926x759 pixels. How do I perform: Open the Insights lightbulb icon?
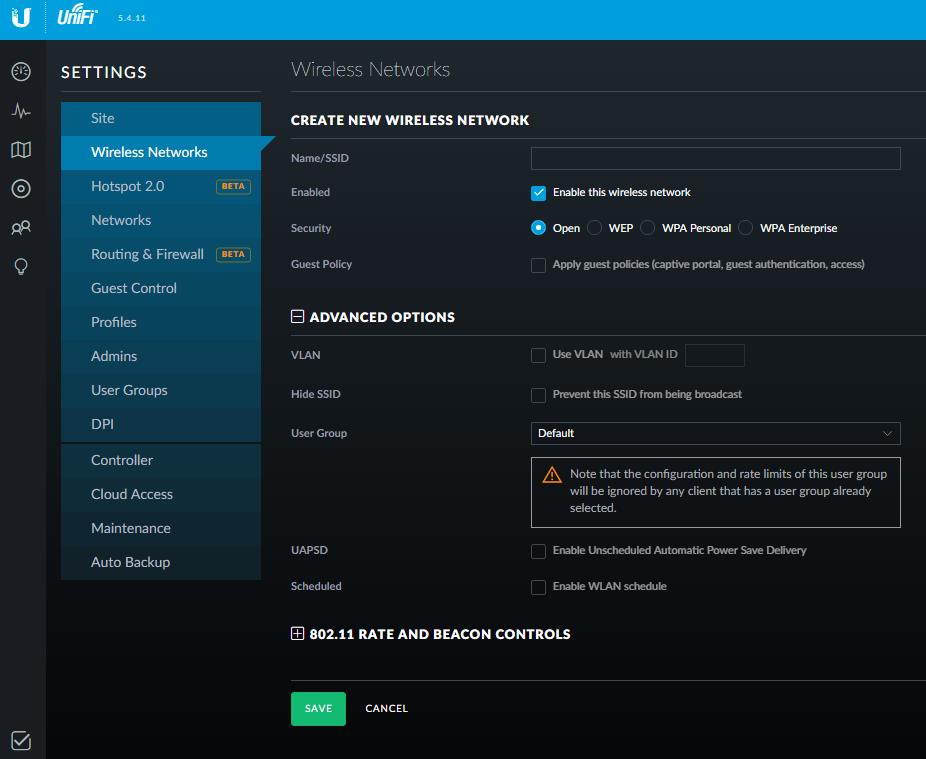[21, 266]
